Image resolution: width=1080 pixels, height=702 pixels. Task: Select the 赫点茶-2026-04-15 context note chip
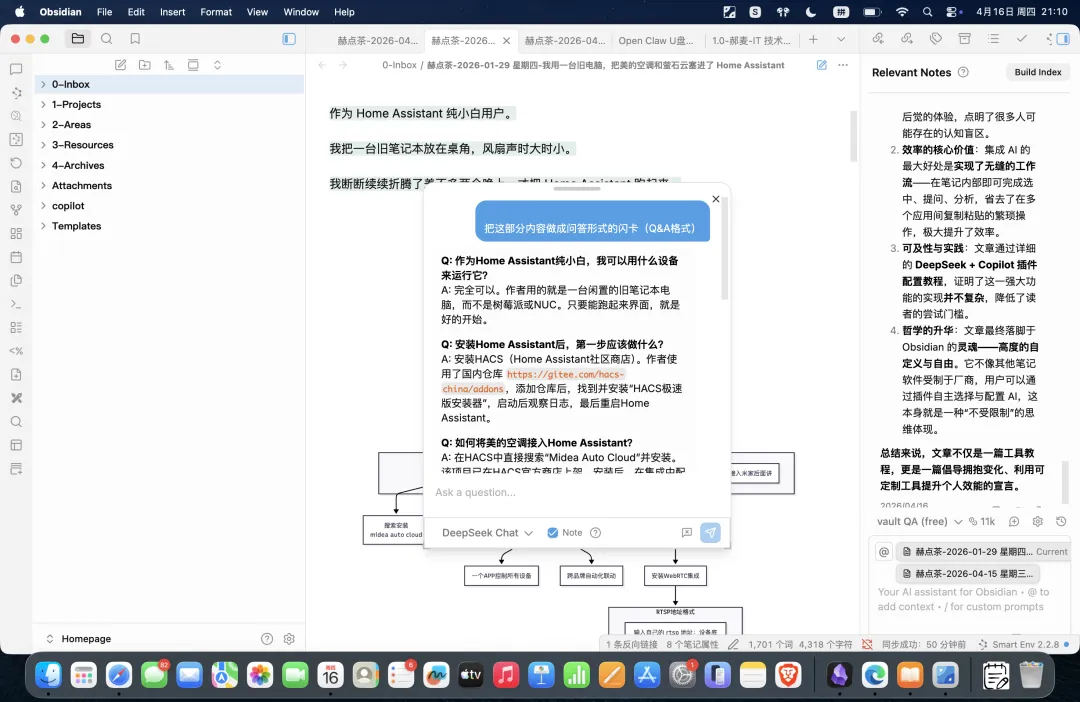point(968,573)
